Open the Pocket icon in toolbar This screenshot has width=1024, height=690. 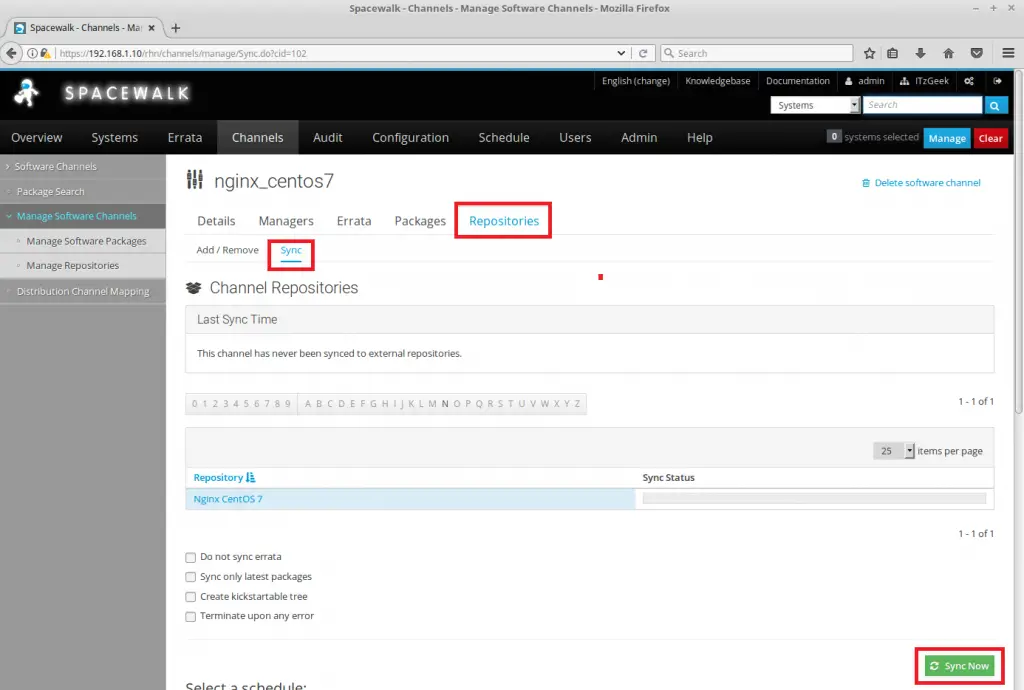pyautogui.click(x=976, y=53)
